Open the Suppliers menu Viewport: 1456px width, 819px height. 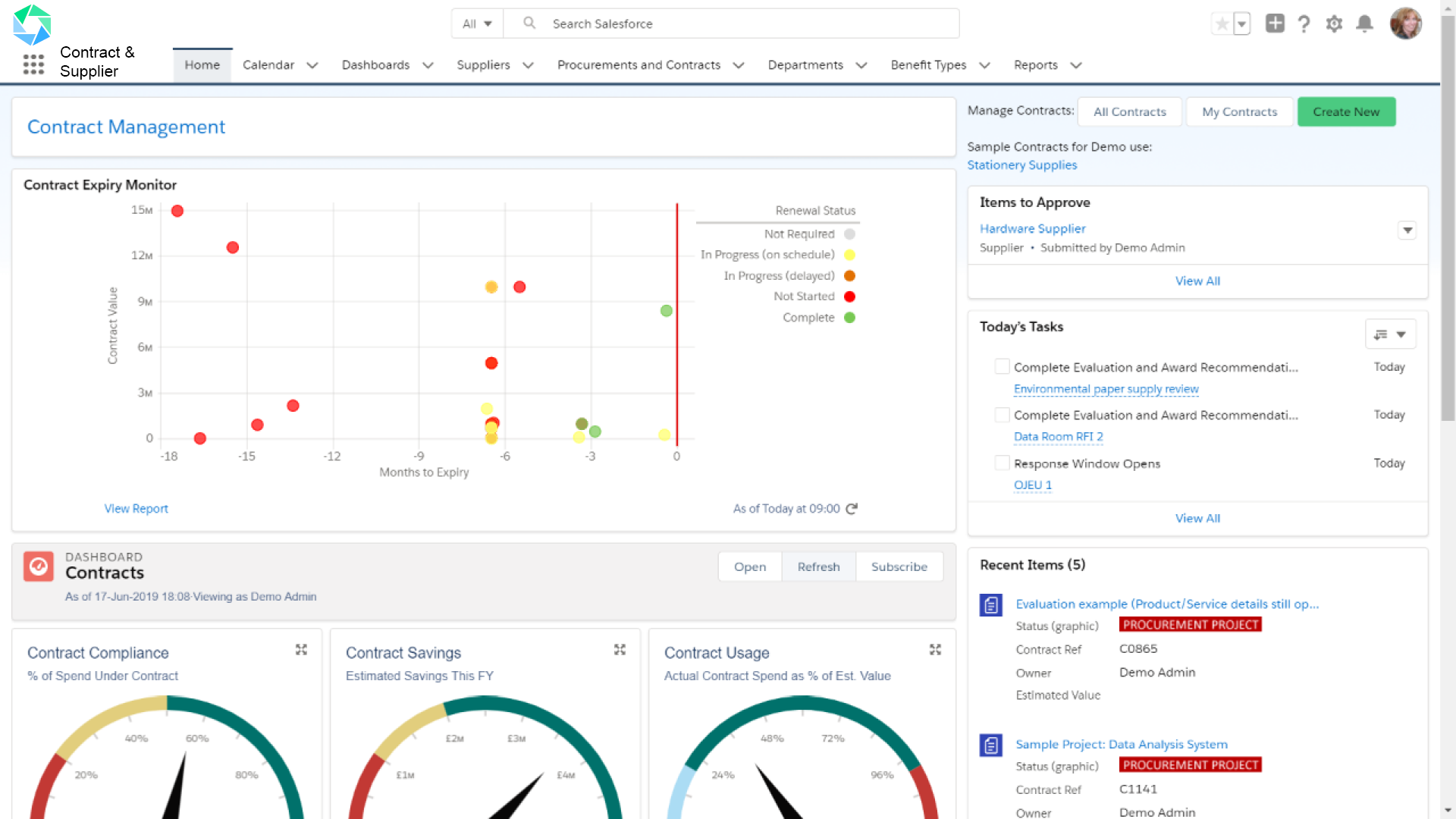point(483,65)
